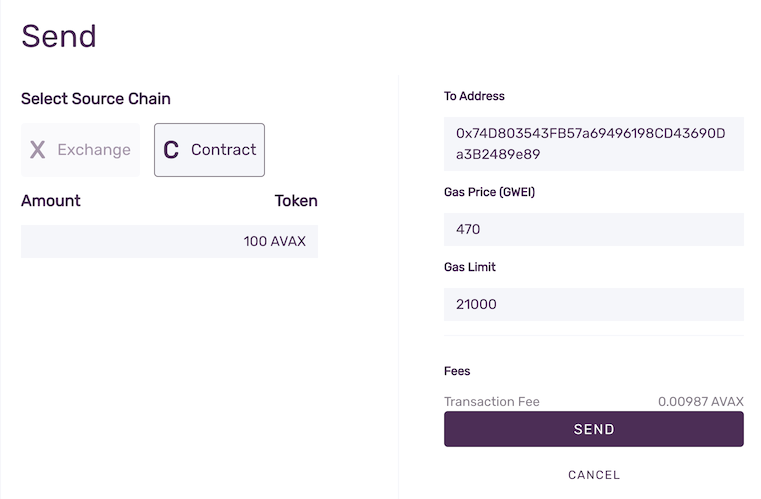761x499 pixels.
Task: Click the X icon for Exchange chain
Action: tap(38, 150)
